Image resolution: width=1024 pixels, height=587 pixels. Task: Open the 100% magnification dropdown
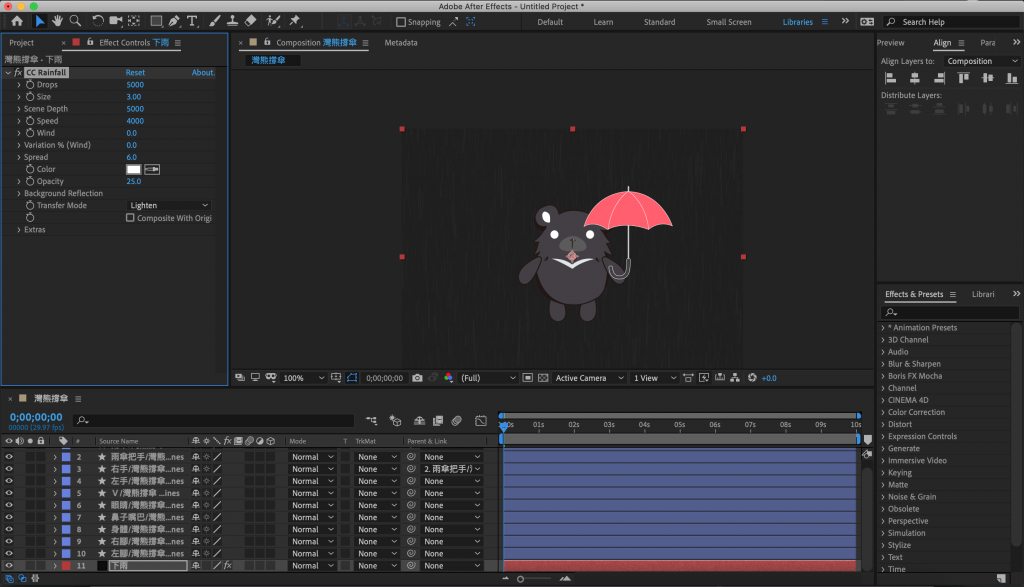[x=303, y=378]
